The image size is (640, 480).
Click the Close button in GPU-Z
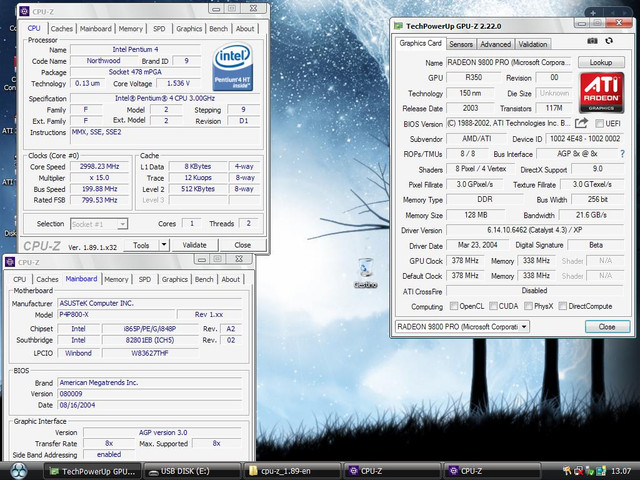pyautogui.click(x=607, y=327)
